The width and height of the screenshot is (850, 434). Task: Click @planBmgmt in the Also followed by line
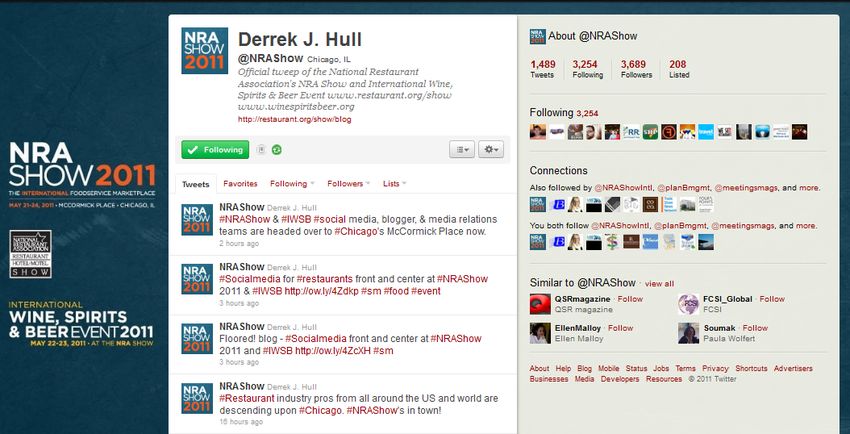point(683,188)
